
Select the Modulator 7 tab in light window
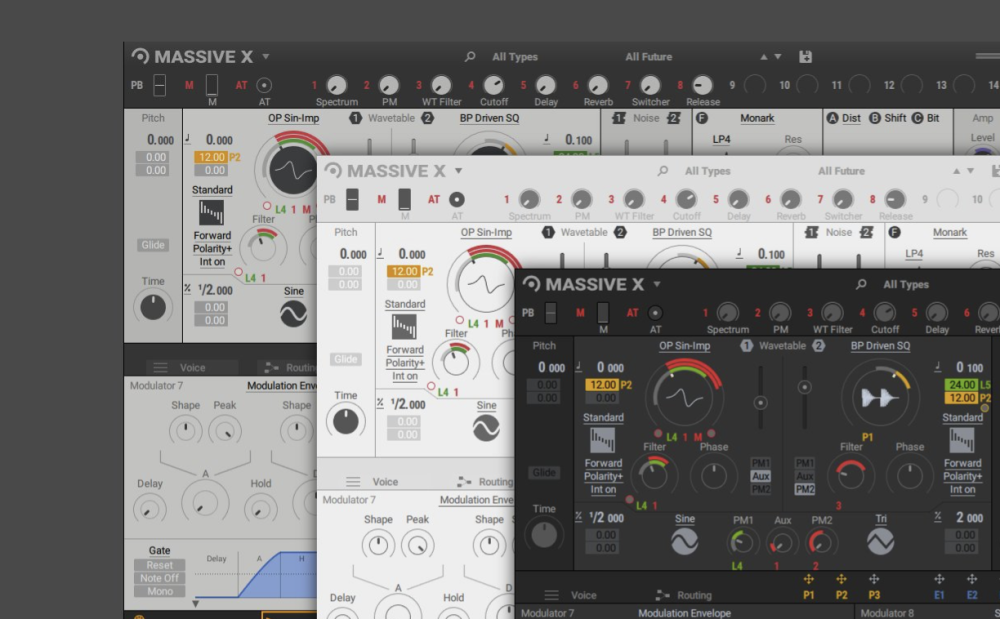click(349, 500)
